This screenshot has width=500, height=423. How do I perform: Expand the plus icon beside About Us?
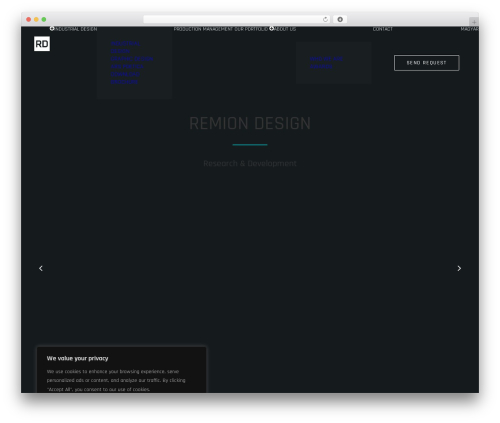[271, 29]
